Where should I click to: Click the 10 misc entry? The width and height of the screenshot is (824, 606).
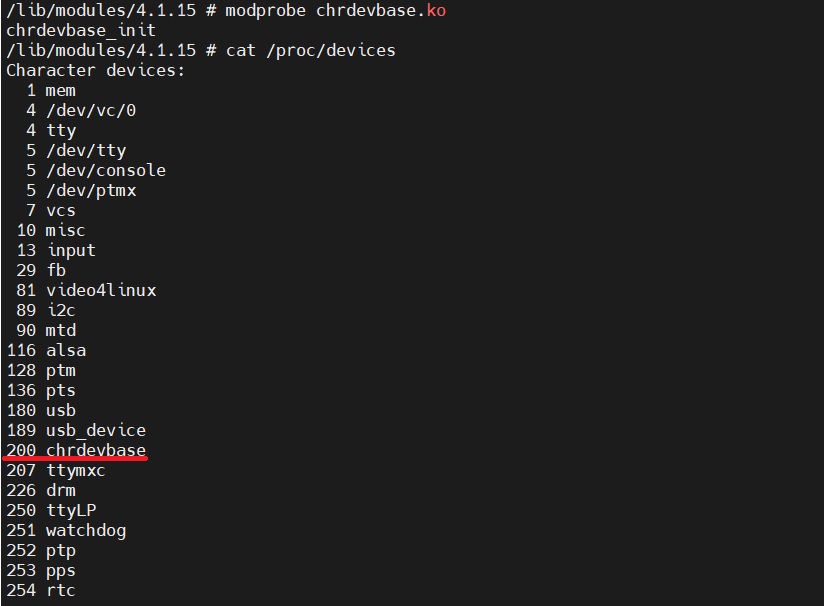click(51, 230)
